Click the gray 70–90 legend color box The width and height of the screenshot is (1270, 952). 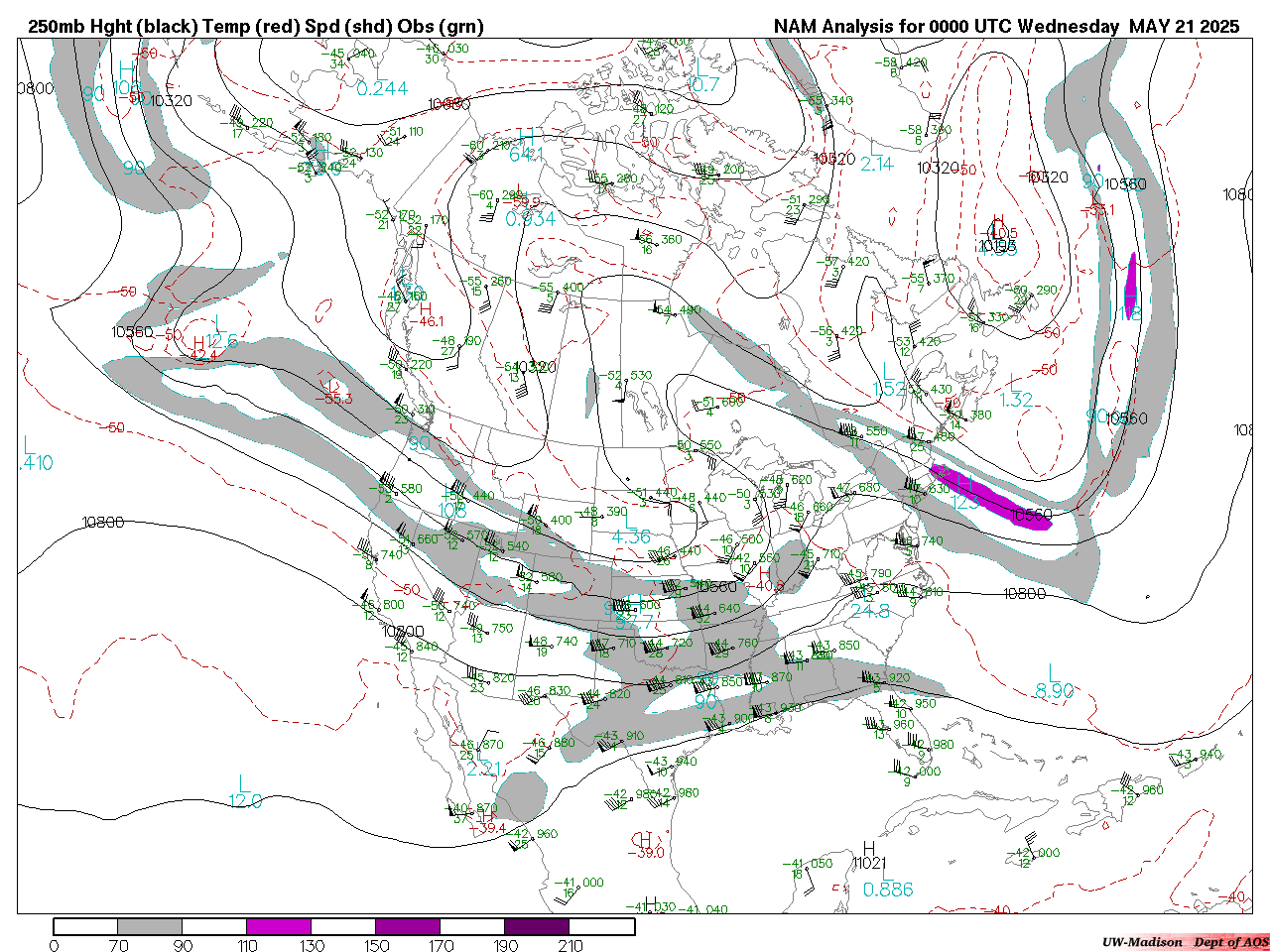(x=150, y=926)
